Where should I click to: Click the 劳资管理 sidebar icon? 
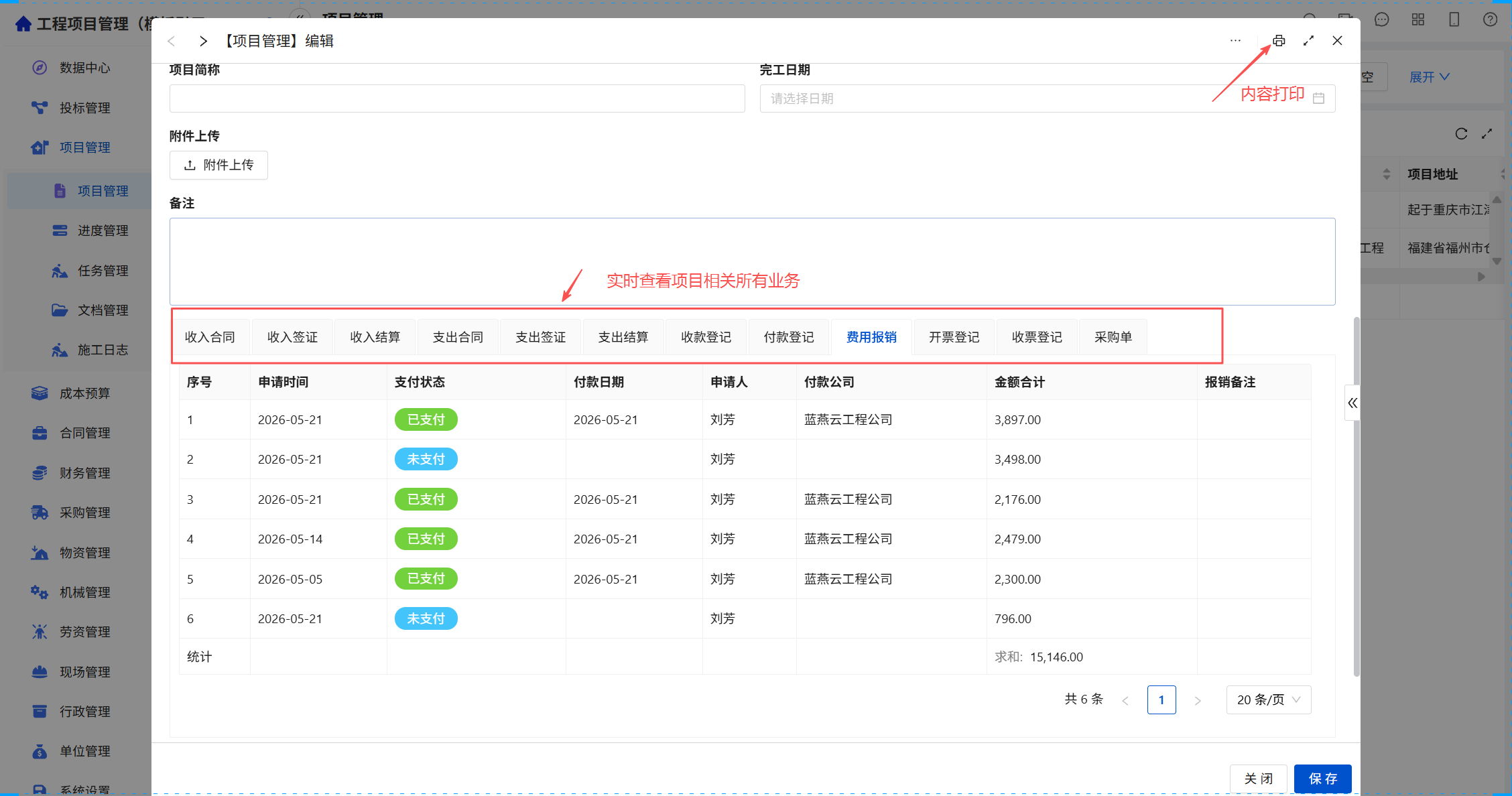coord(40,632)
